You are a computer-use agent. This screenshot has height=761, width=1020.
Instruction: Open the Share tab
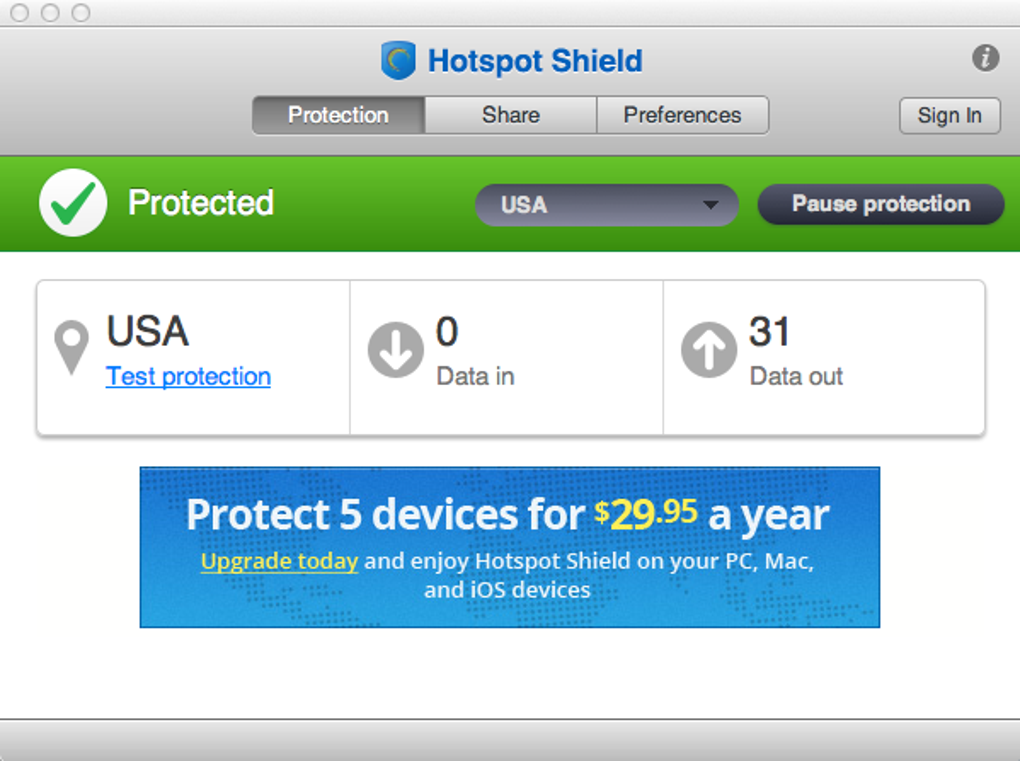click(x=510, y=115)
